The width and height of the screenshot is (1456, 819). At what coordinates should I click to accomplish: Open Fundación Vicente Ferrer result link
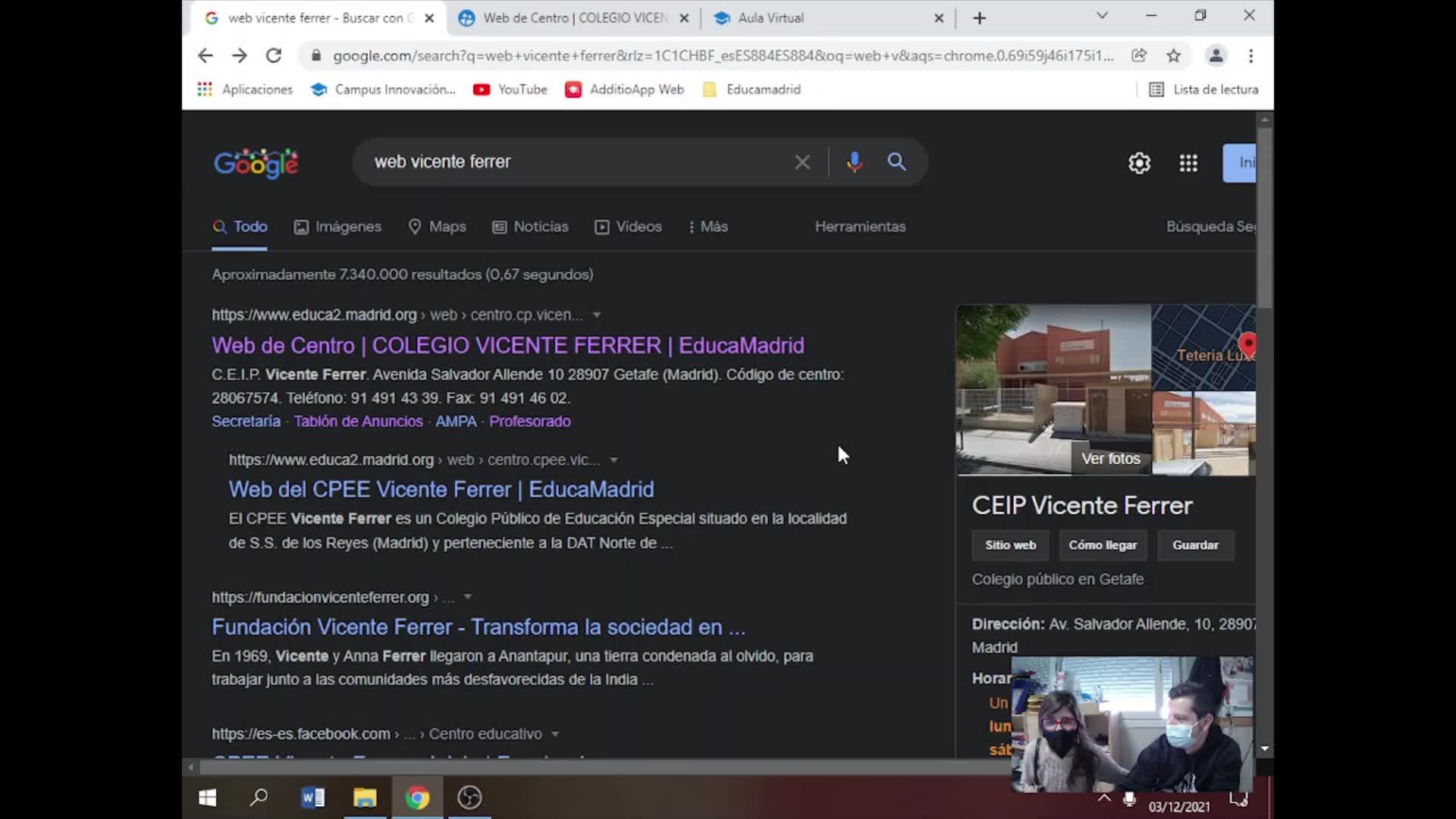478,627
